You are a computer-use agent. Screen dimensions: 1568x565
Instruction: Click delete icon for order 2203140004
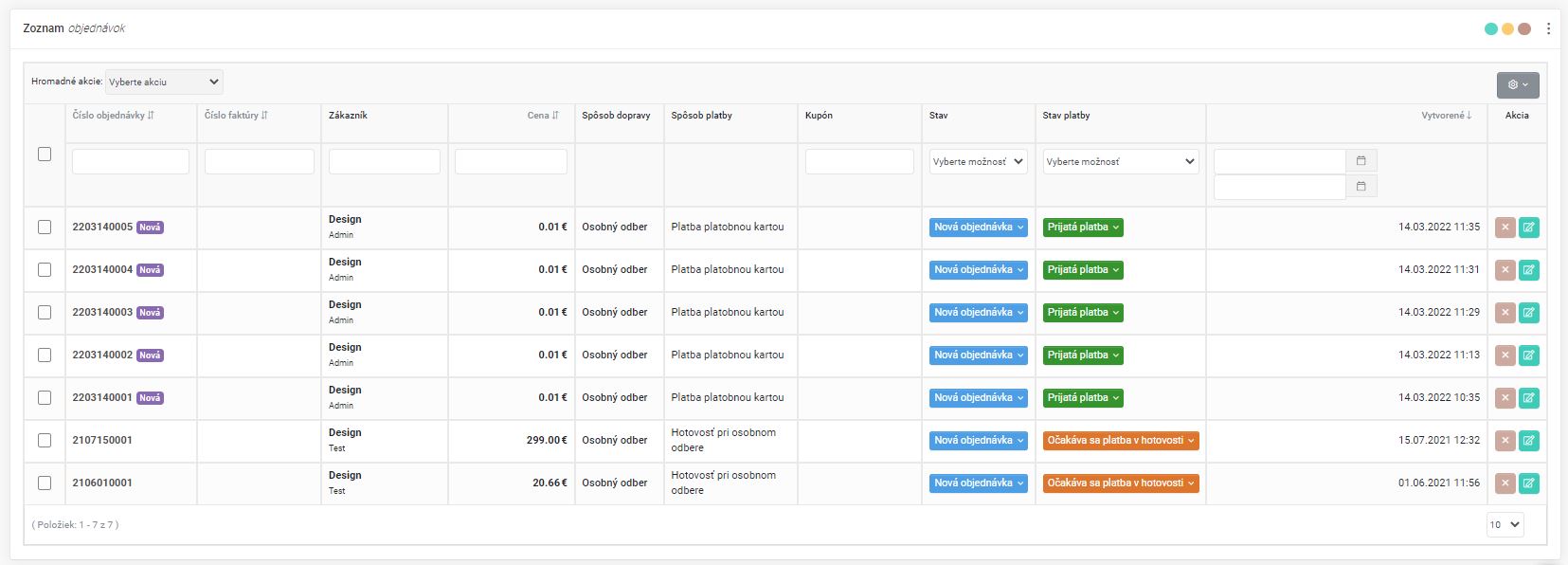tap(1505, 270)
